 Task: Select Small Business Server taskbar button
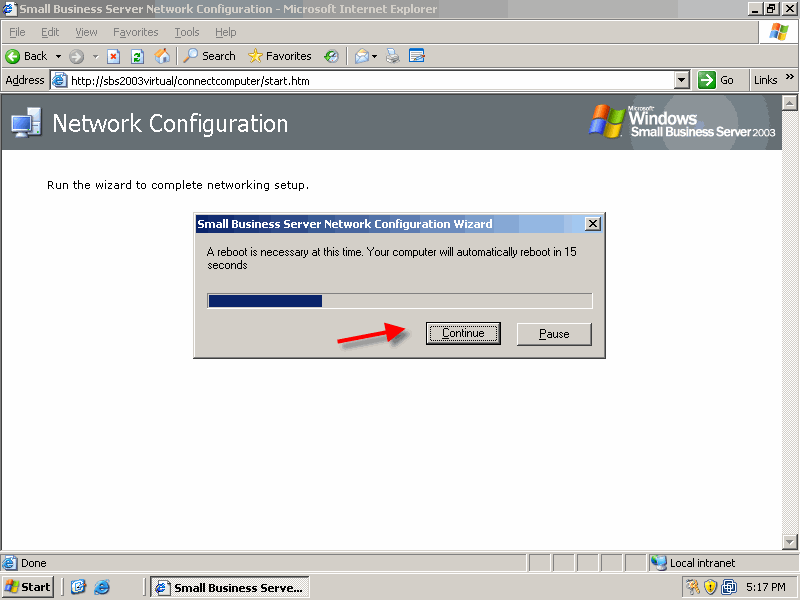(x=230, y=588)
